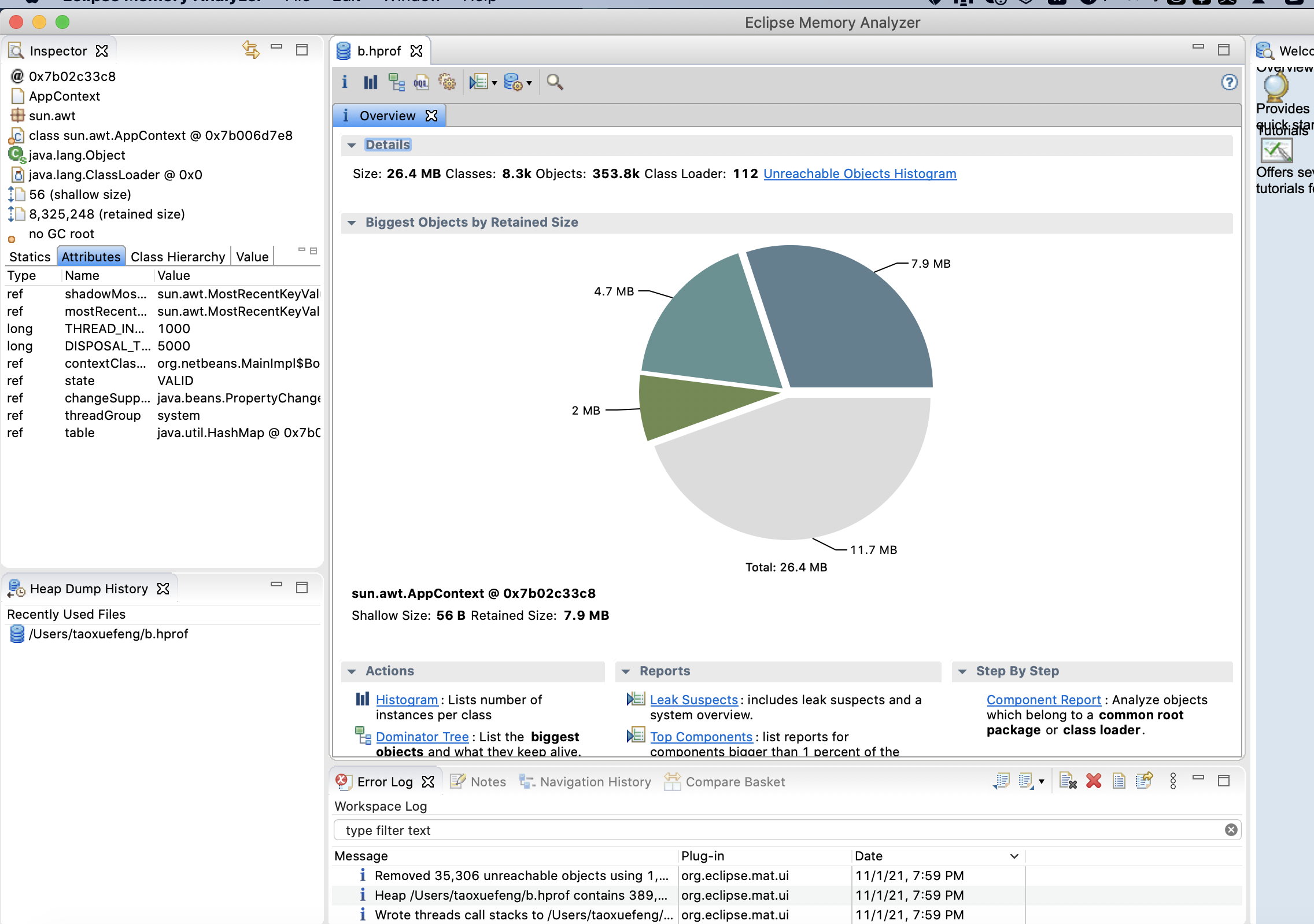This screenshot has width=1314, height=924.
Task: Clear the Error Log viewer
Action: pyautogui.click(x=1068, y=781)
